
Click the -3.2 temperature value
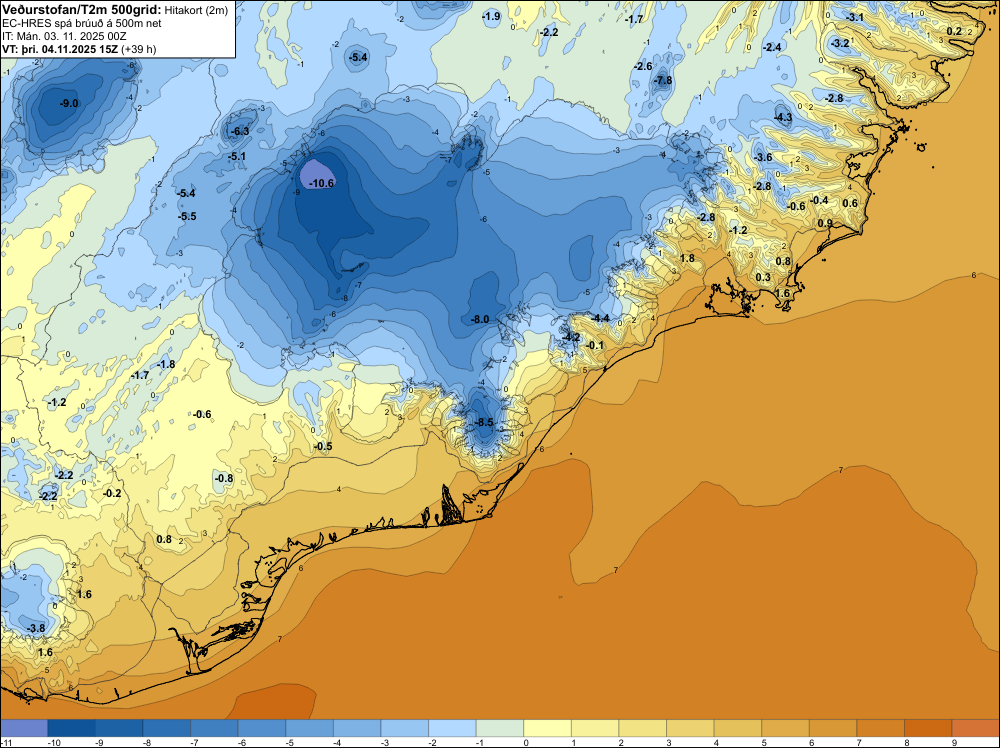point(840,43)
